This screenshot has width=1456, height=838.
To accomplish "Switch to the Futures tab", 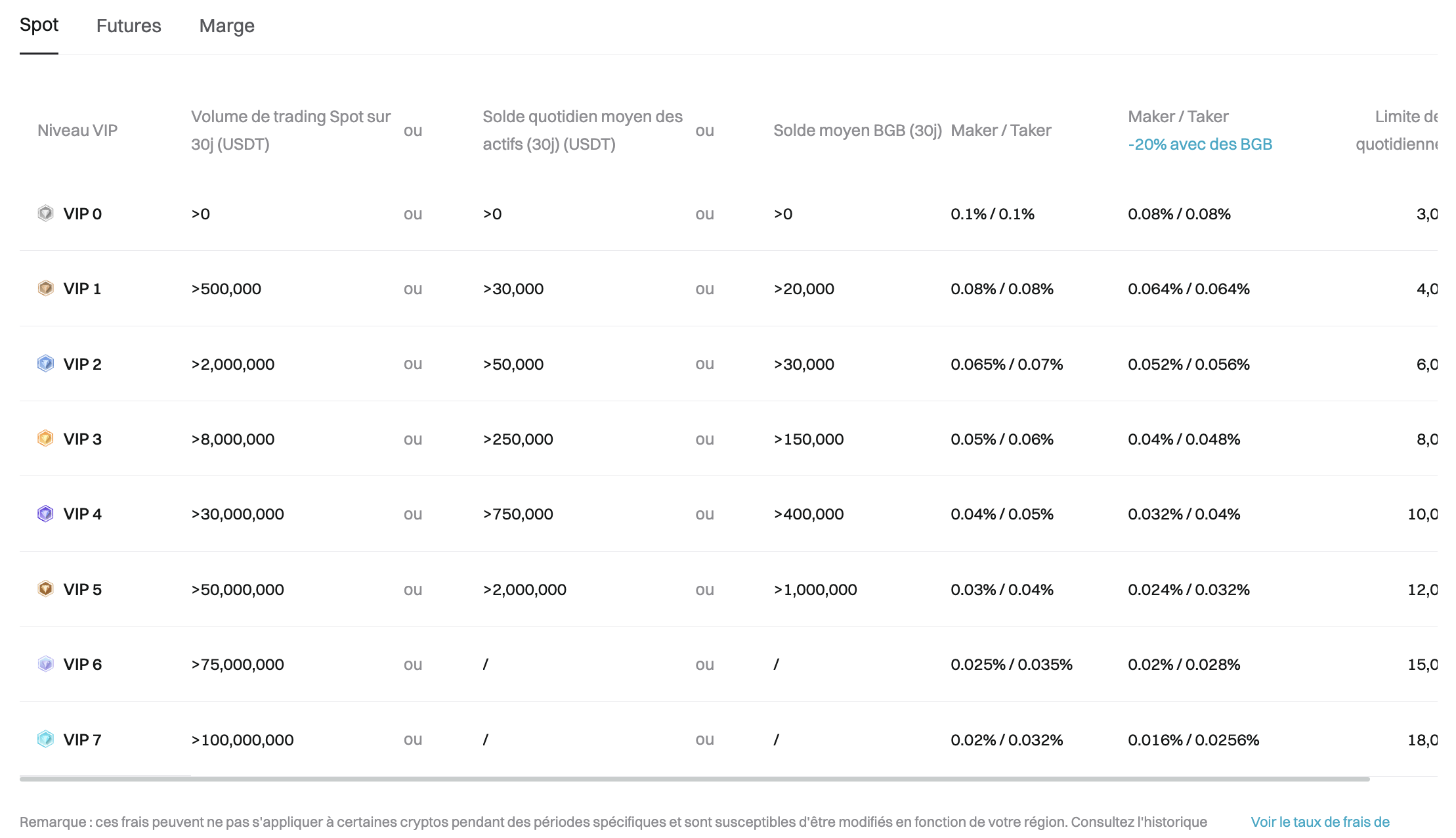I will (129, 26).
